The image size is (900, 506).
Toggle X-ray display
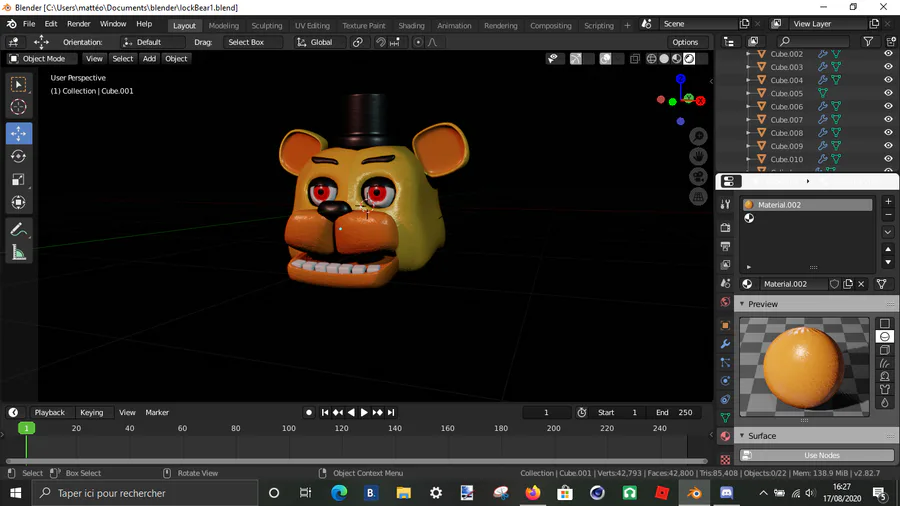tap(634, 59)
